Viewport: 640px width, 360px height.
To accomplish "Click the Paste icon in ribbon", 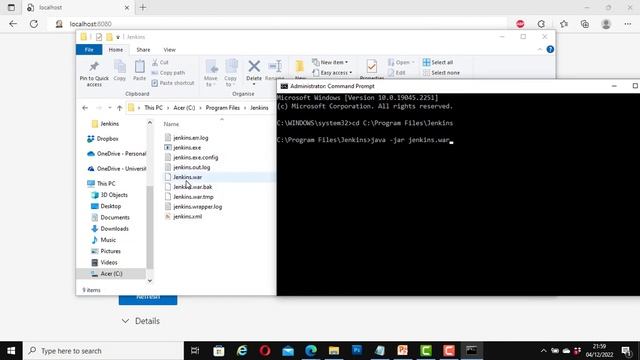I will (139, 70).
